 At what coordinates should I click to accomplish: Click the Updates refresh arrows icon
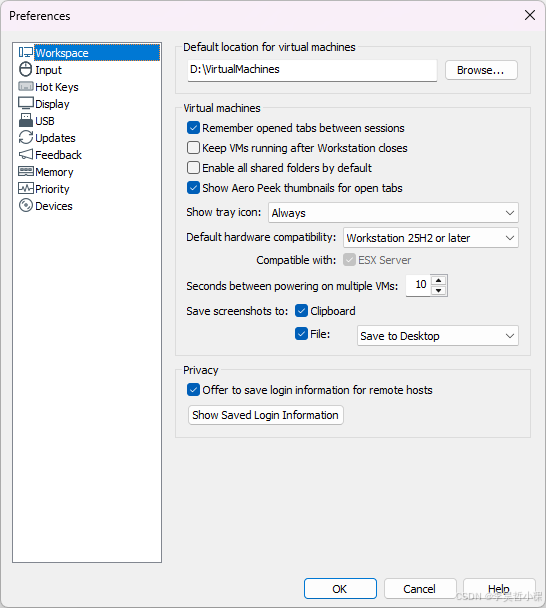[x=26, y=137]
